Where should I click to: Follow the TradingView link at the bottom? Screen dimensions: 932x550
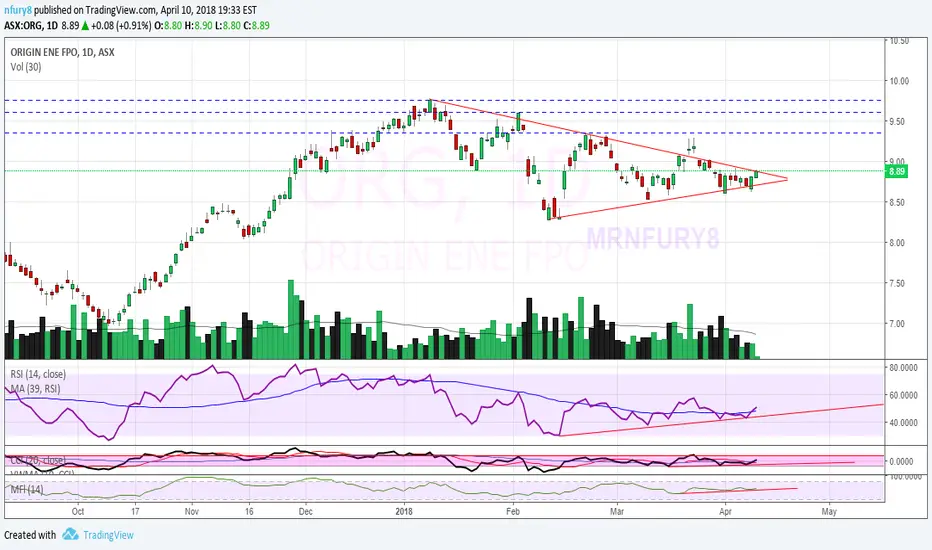tap(108, 535)
